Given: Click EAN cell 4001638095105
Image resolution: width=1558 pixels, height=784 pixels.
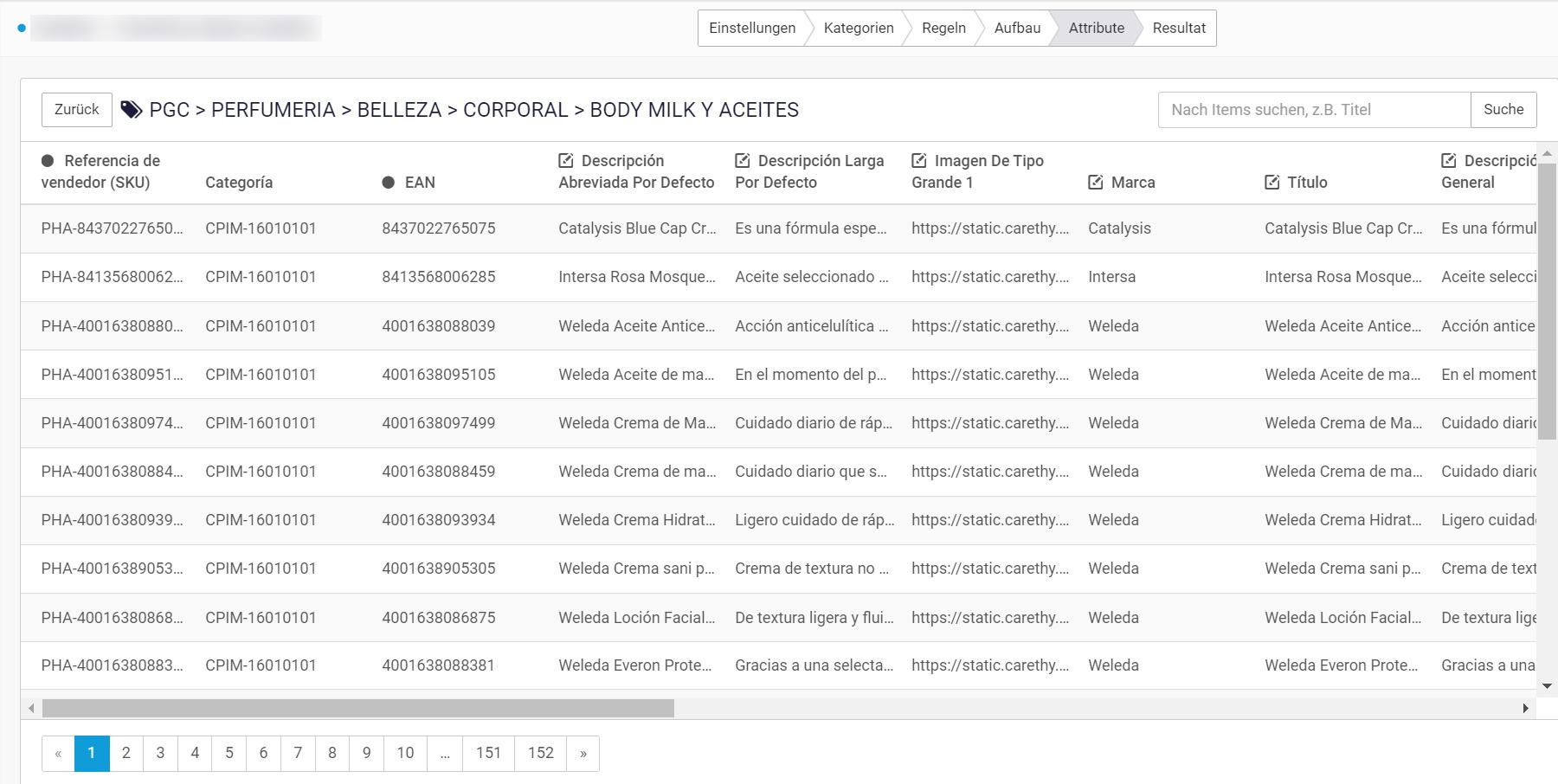Looking at the screenshot, I should tap(439, 375).
